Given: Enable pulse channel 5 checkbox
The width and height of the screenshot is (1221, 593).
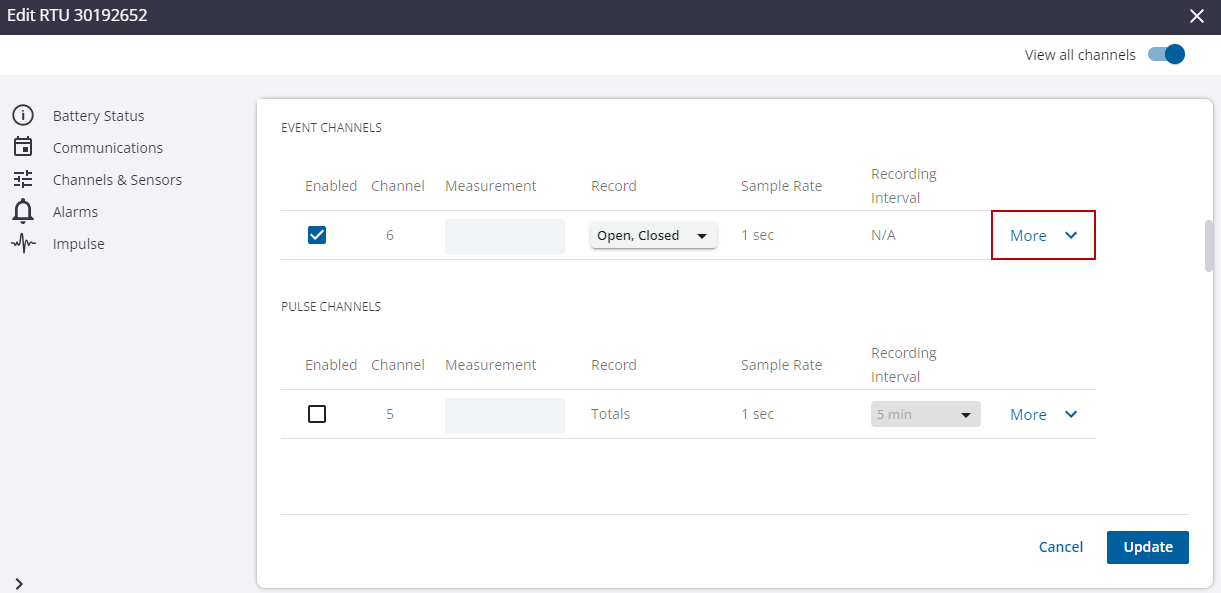Looking at the screenshot, I should (x=317, y=414).
